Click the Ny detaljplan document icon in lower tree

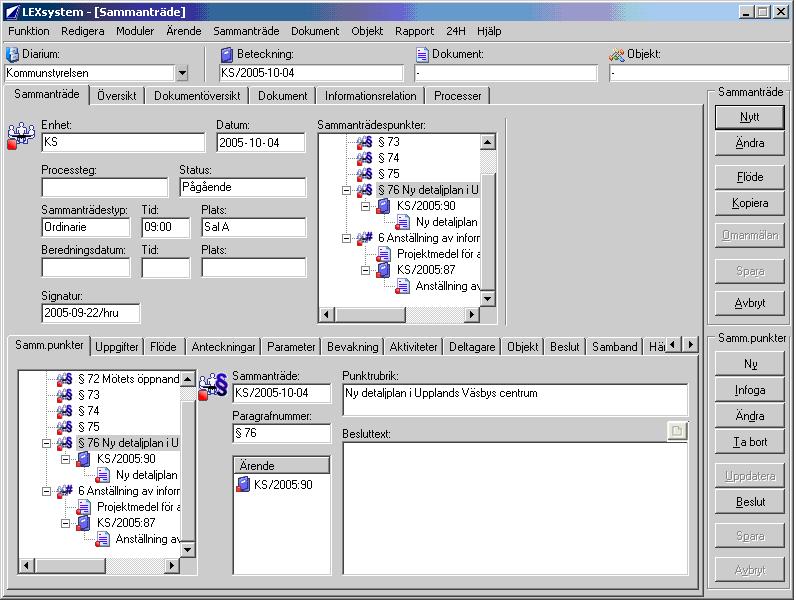[x=102, y=475]
